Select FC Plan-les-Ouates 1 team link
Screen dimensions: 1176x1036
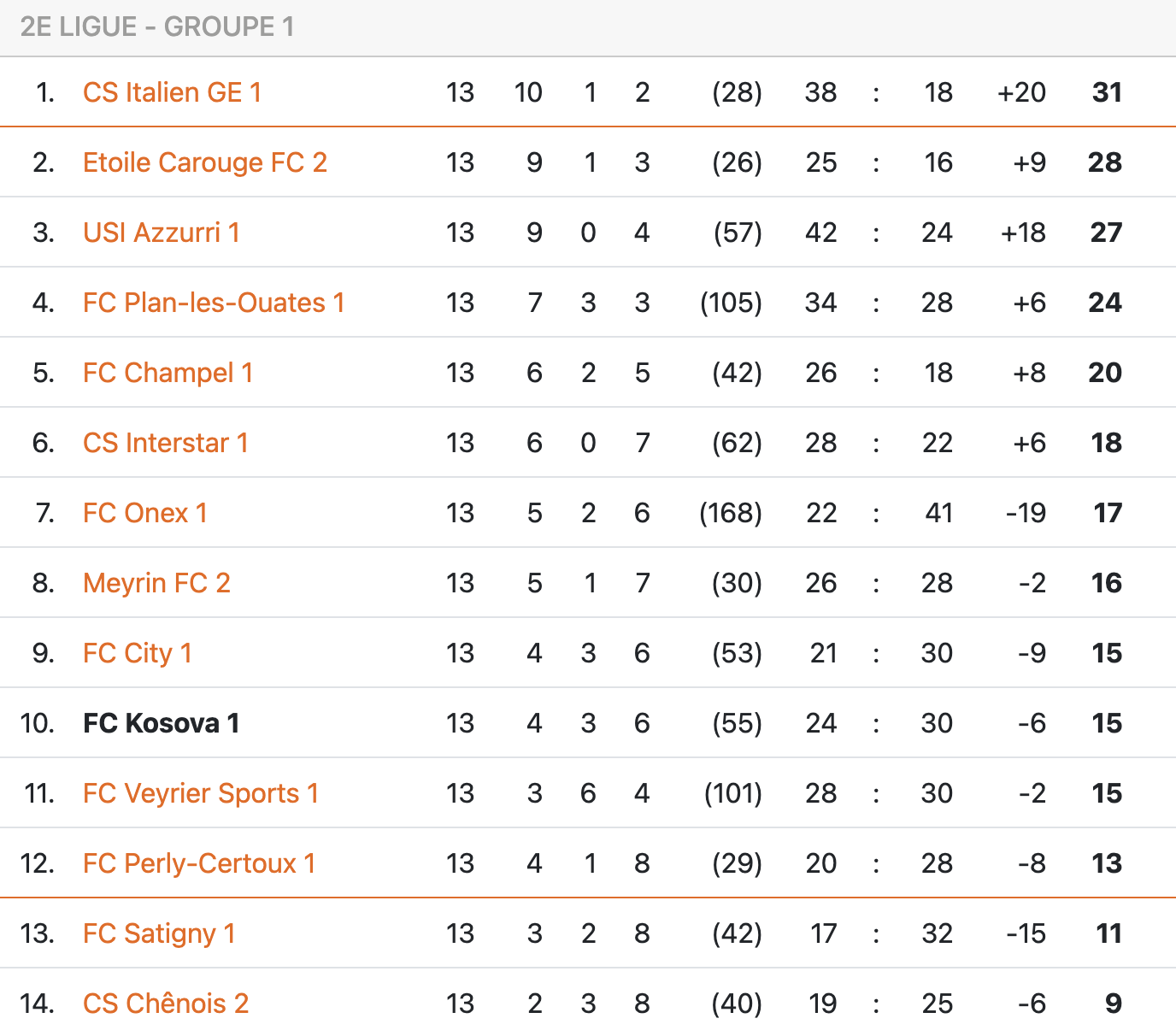coord(214,303)
